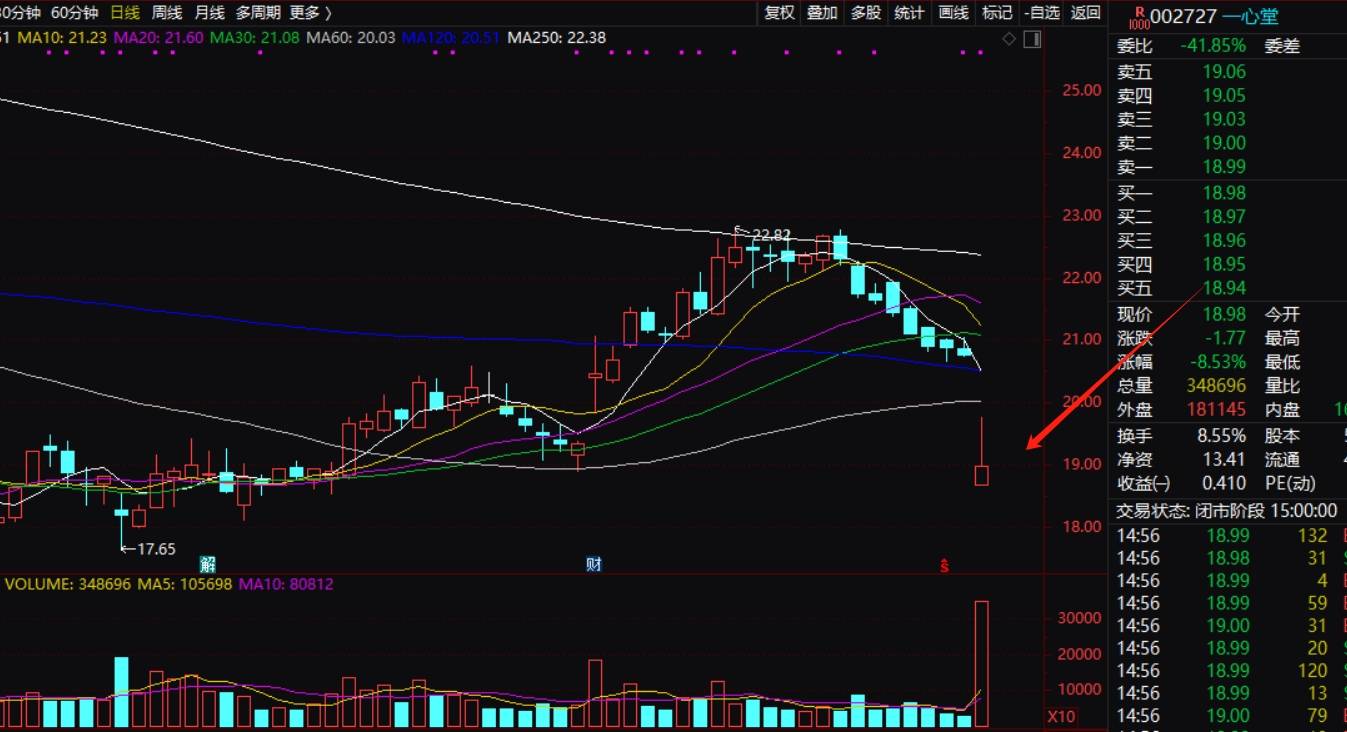Image resolution: width=1347 pixels, height=732 pixels.
Task: Click the 卖三 price 19.03
Action: pos(1224,119)
